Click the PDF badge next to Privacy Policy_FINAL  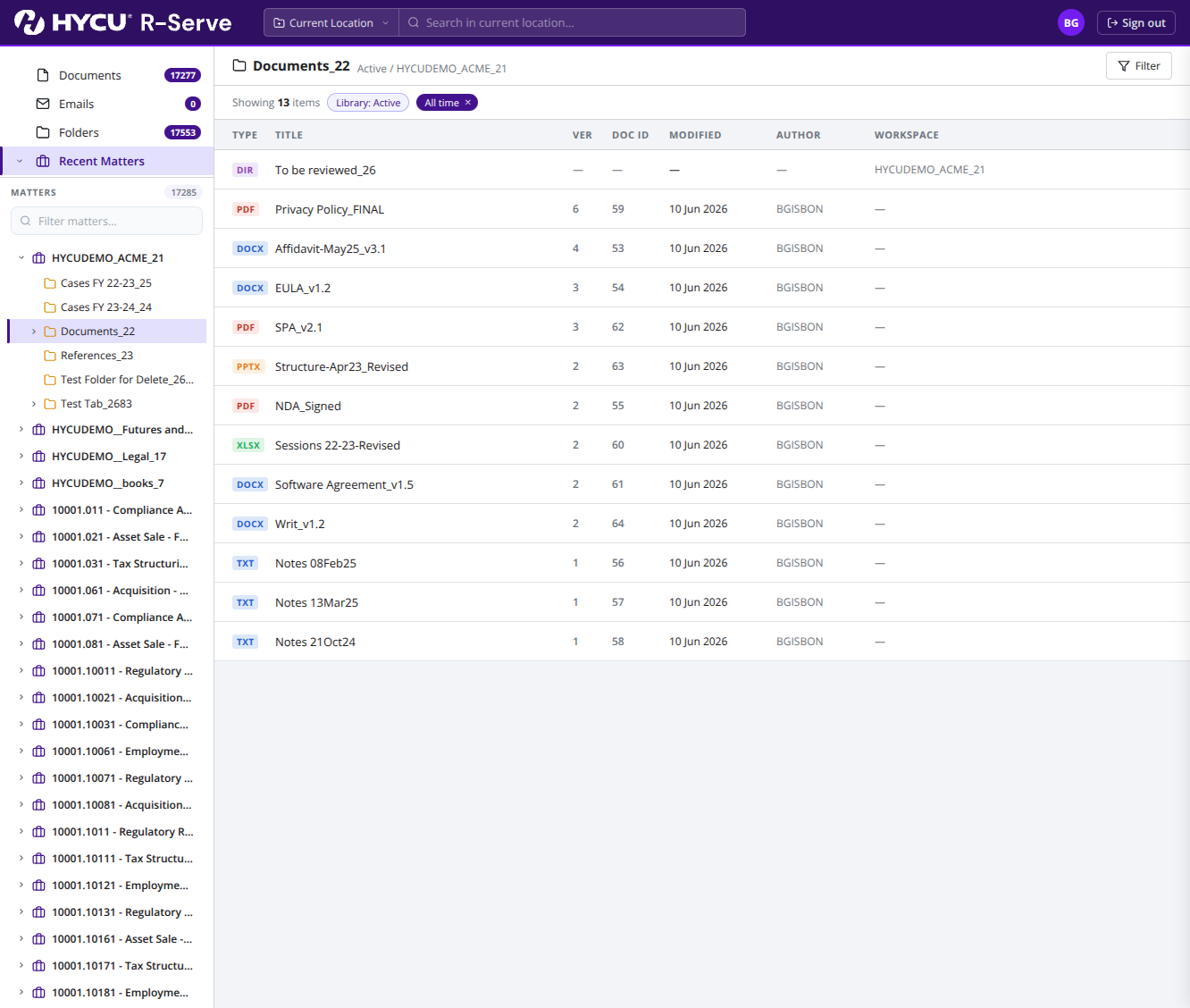click(246, 209)
